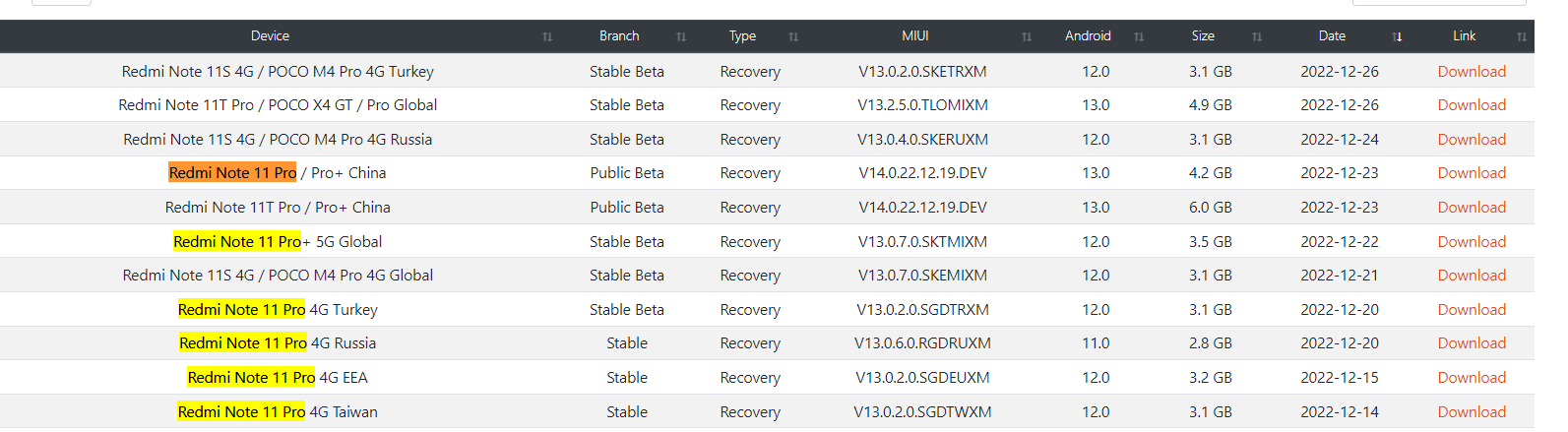The image size is (1568, 432).
Task: Sort by MIUI version arrow icon
Action: pos(1027,36)
